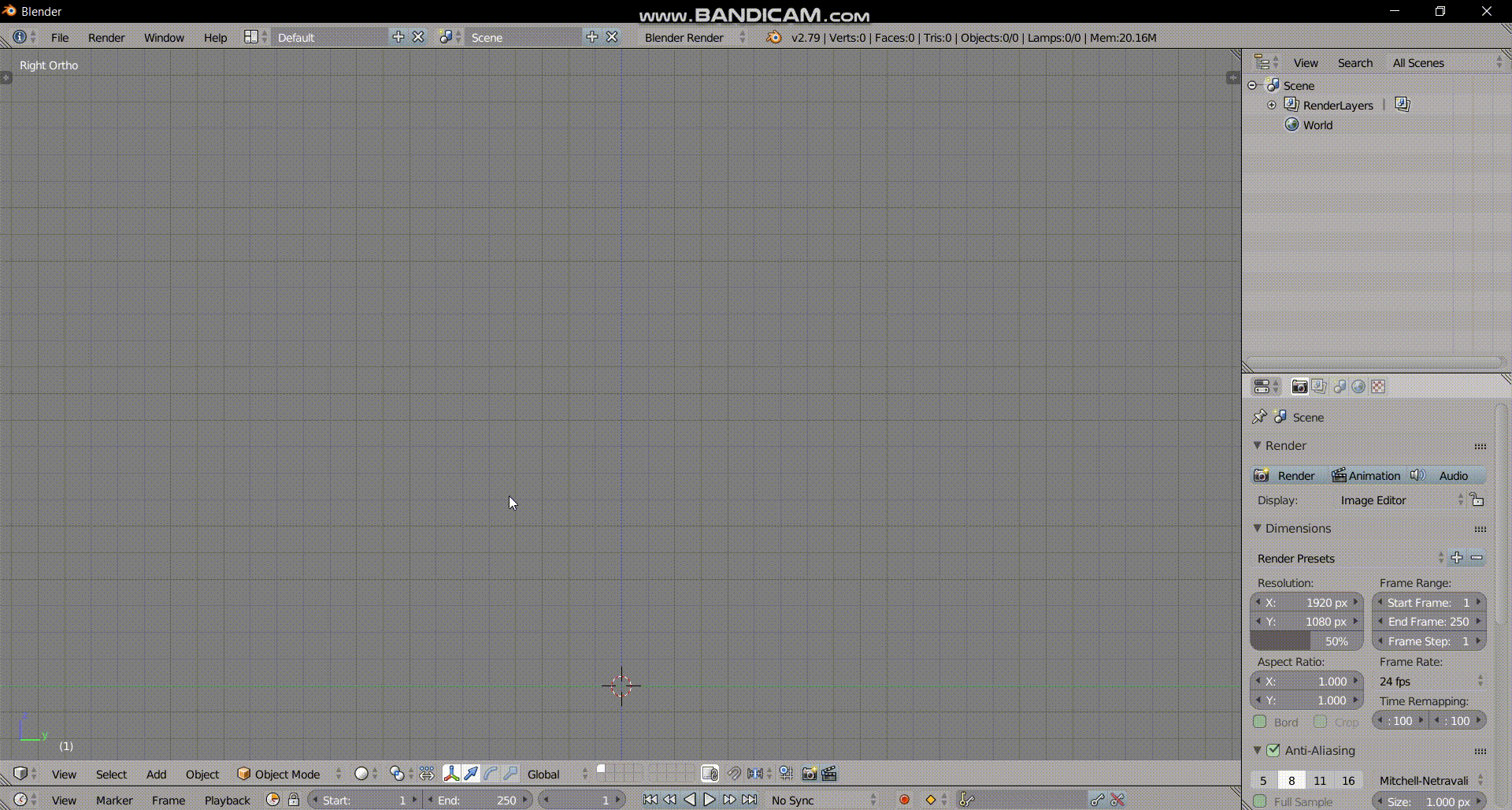Collapse the Dimensions panel

[1258, 528]
